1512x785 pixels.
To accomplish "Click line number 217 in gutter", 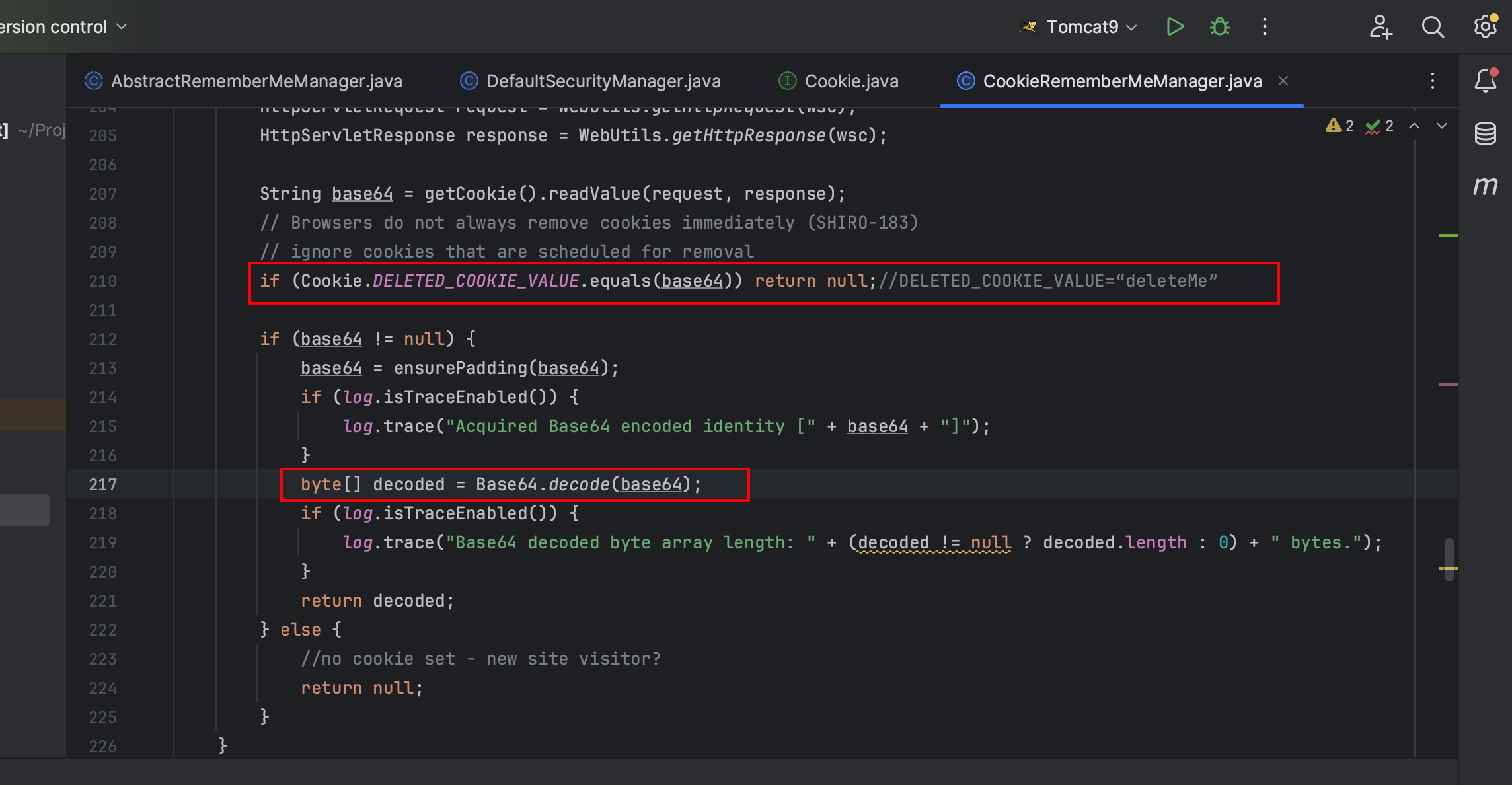I will click(x=103, y=484).
